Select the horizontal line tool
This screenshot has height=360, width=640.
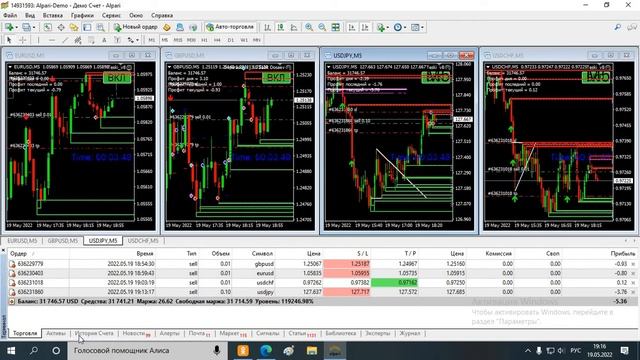pyautogui.click(x=51, y=40)
